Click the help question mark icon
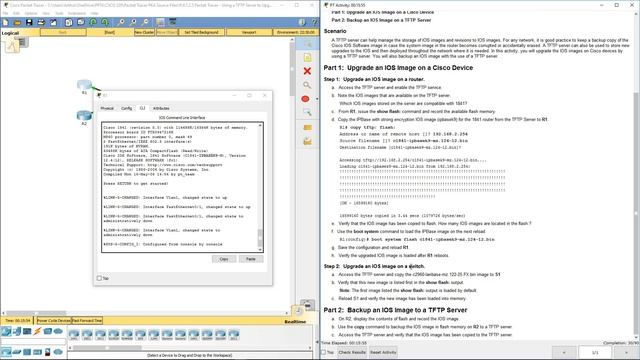 pyautogui.click(x=314, y=22)
